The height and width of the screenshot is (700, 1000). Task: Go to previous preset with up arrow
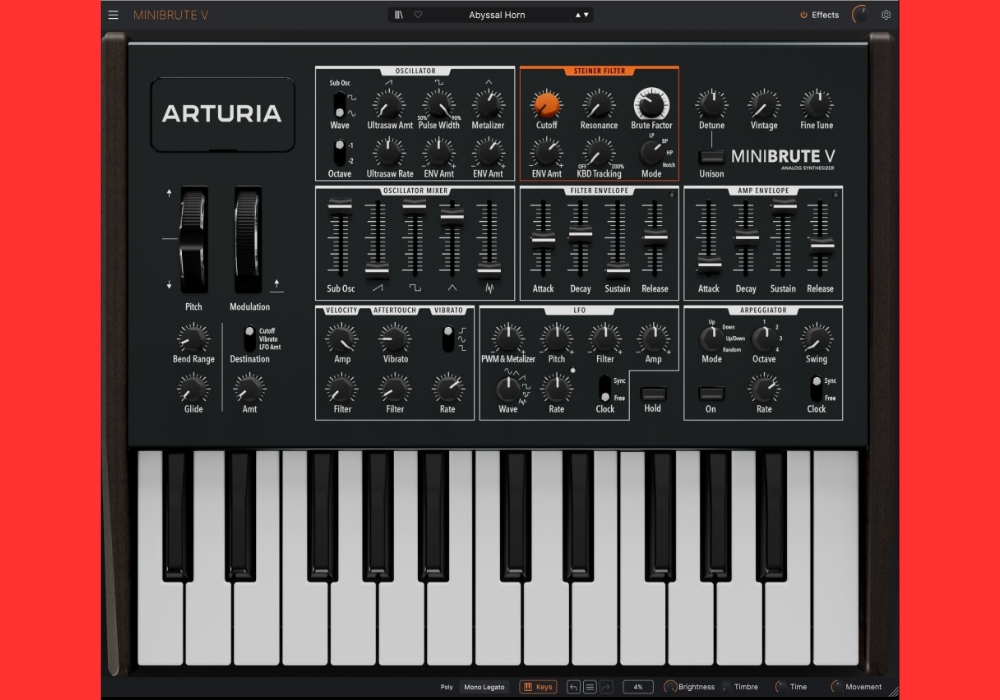click(578, 15)
